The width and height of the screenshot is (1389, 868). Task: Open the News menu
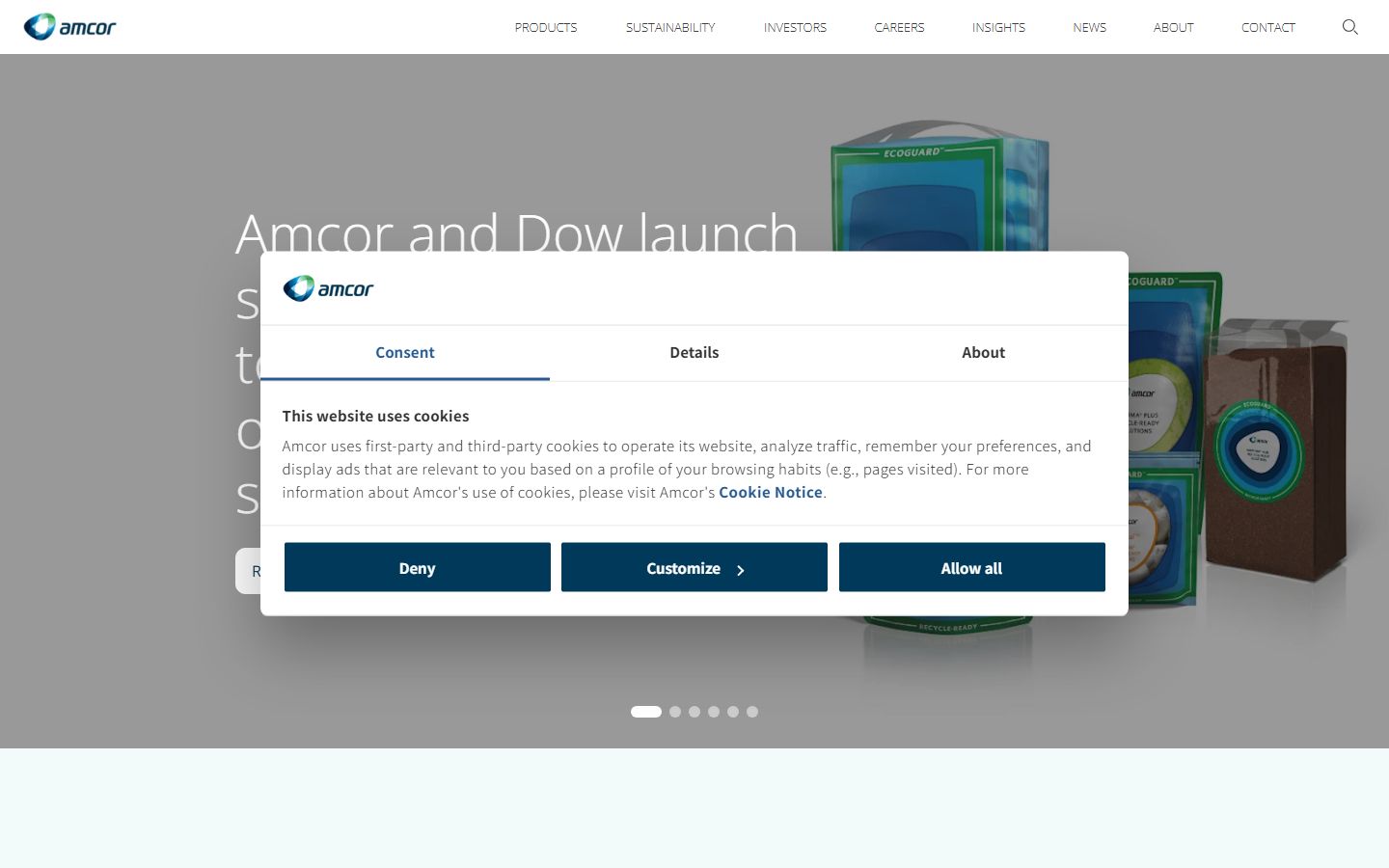click(1089, 27)
